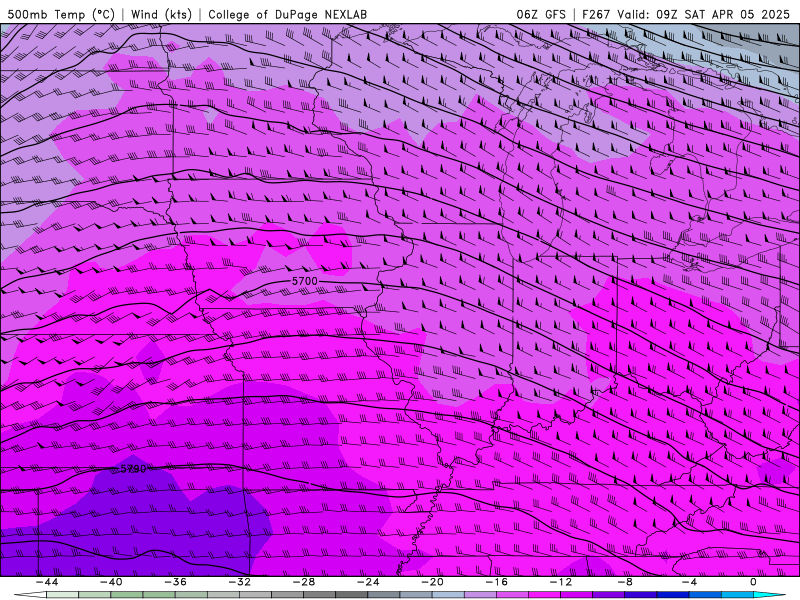Click the -12 colorbar tick label
The image size is (800, 600).
(x=561, y=582)
